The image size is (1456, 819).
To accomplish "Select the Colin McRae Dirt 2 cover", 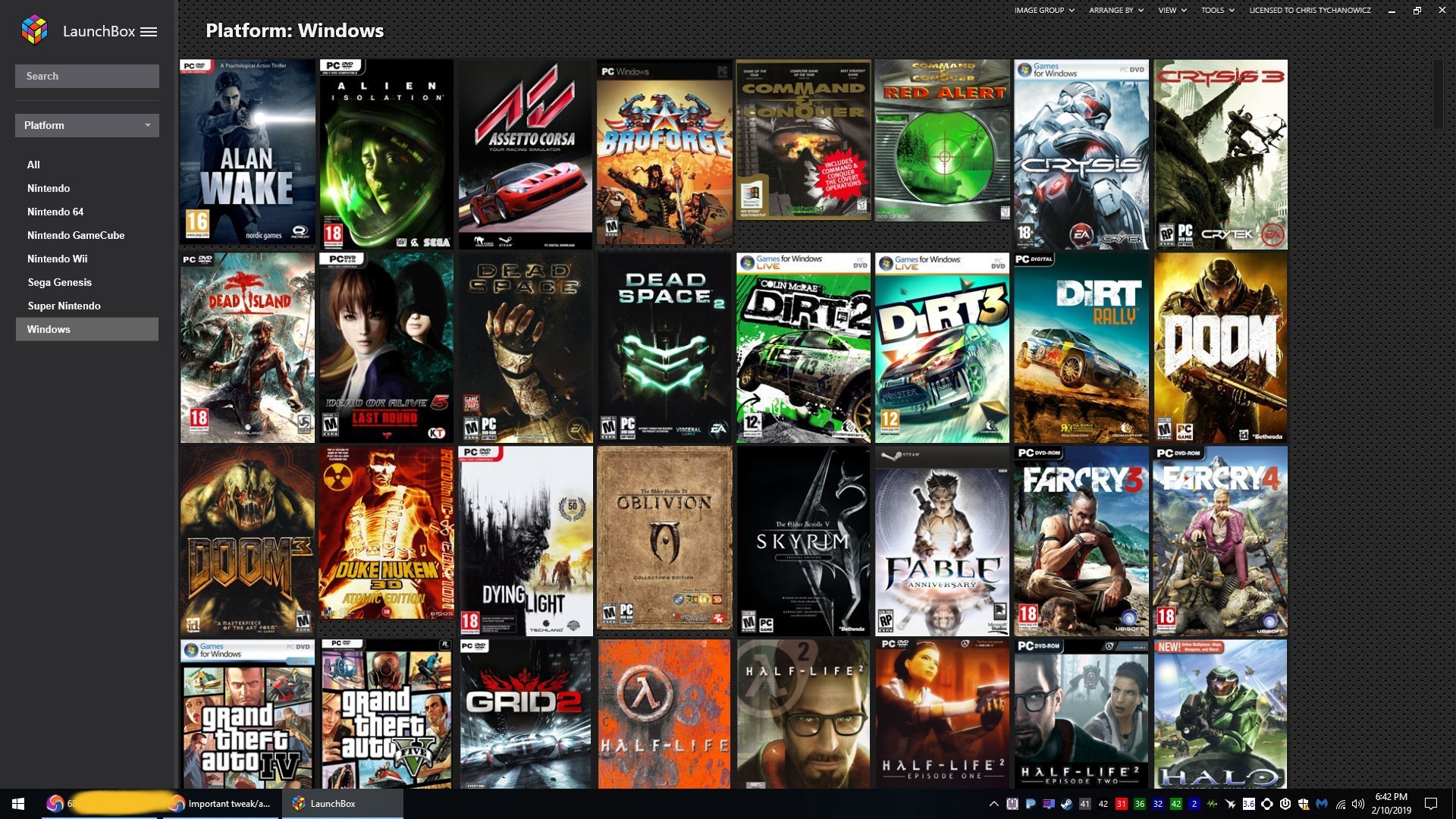I will tap(803, 348).
